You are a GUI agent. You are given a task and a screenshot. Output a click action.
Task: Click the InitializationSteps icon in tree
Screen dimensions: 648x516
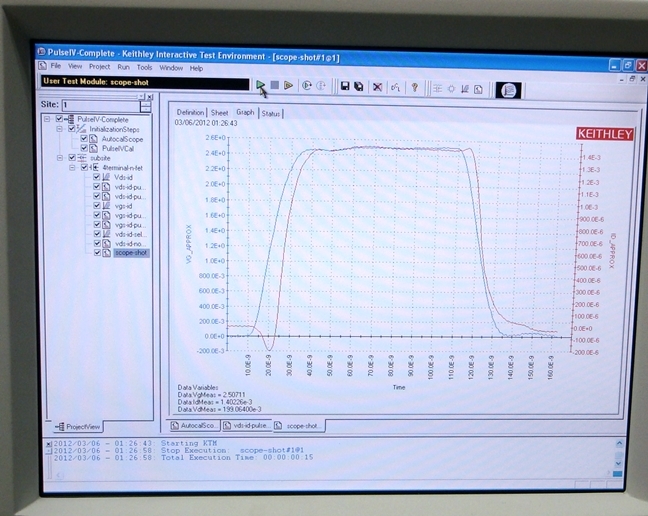81,129
